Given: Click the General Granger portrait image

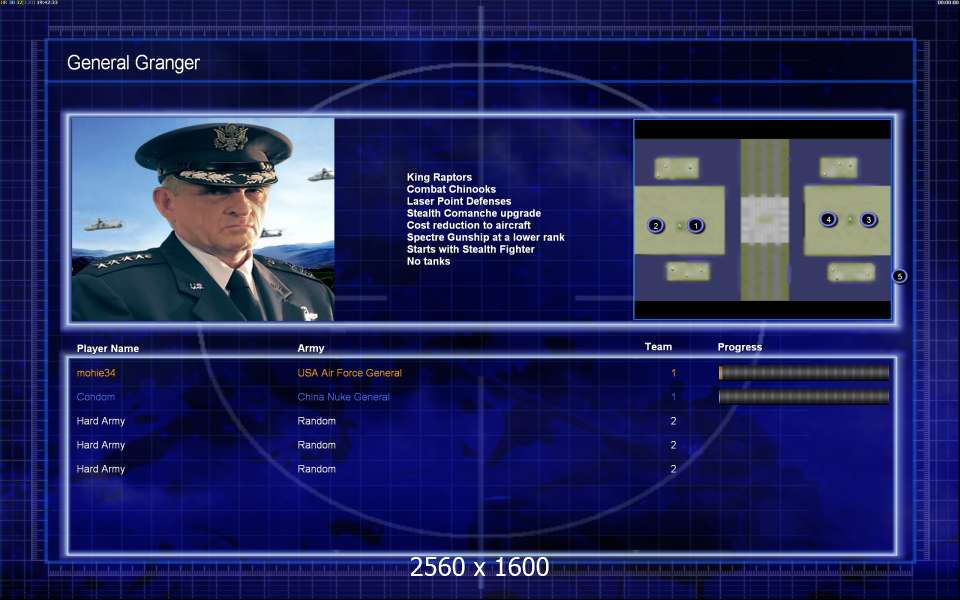Looking at the screenshot, I should [203, 219].
